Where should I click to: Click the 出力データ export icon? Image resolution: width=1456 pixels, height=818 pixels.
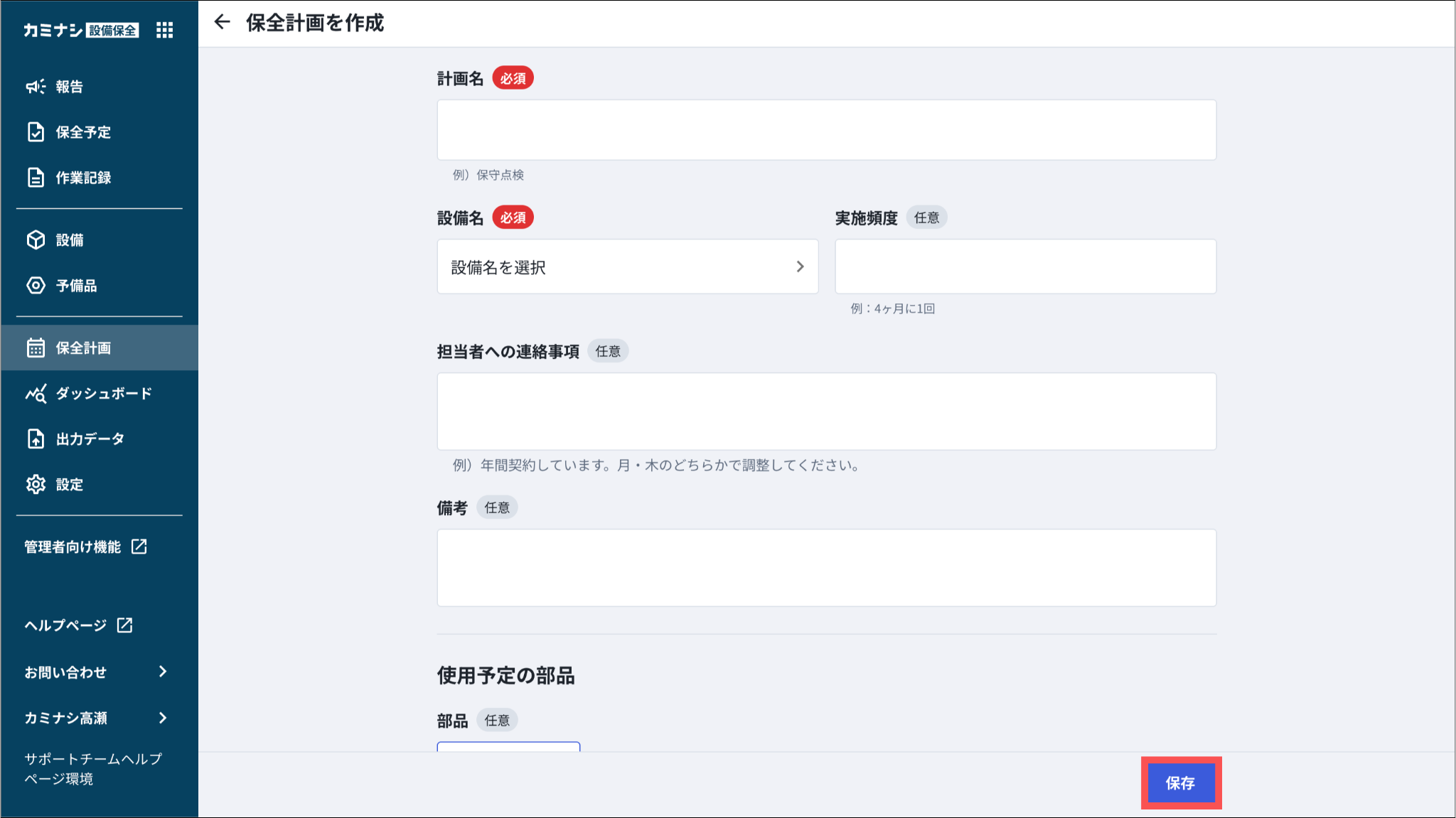click(36, 439)
